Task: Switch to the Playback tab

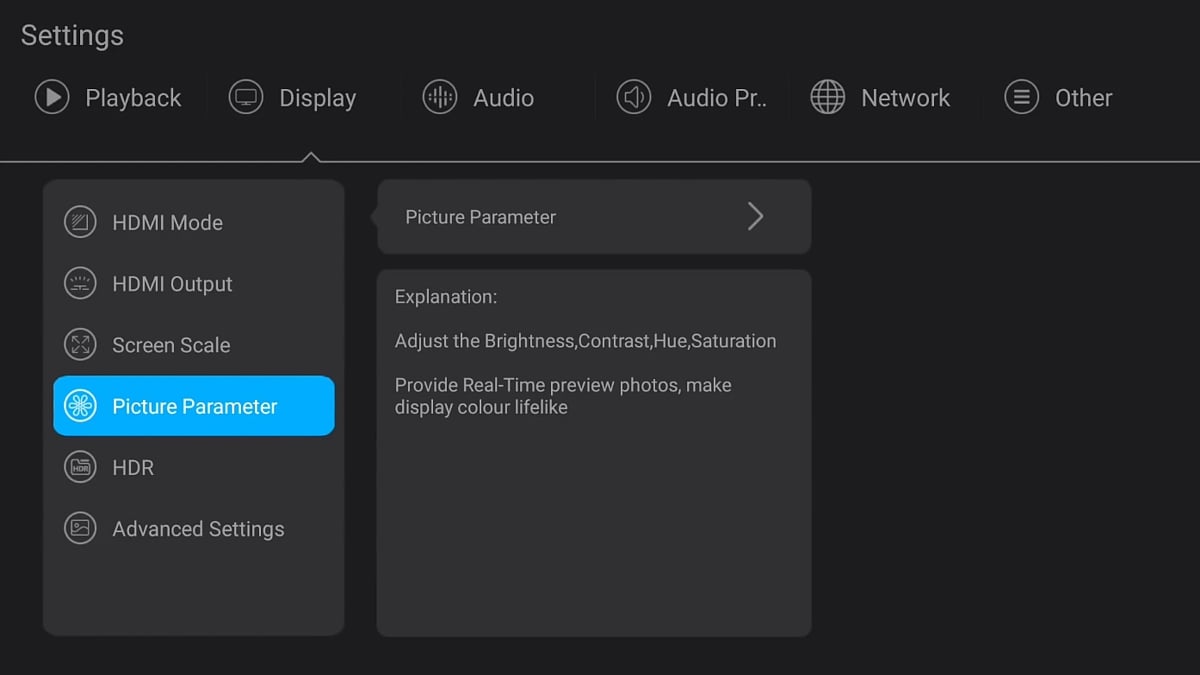Action: pos(133,98)
